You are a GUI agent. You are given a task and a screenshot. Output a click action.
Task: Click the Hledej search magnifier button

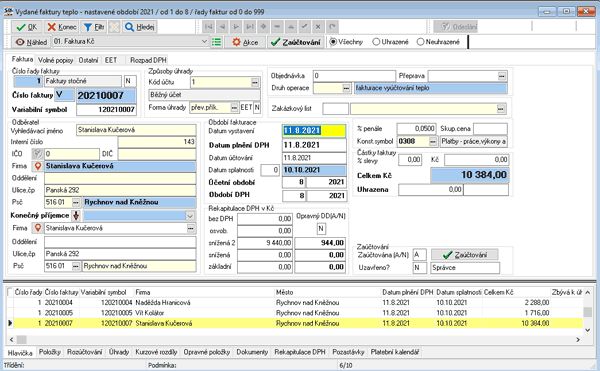point(140,27)
